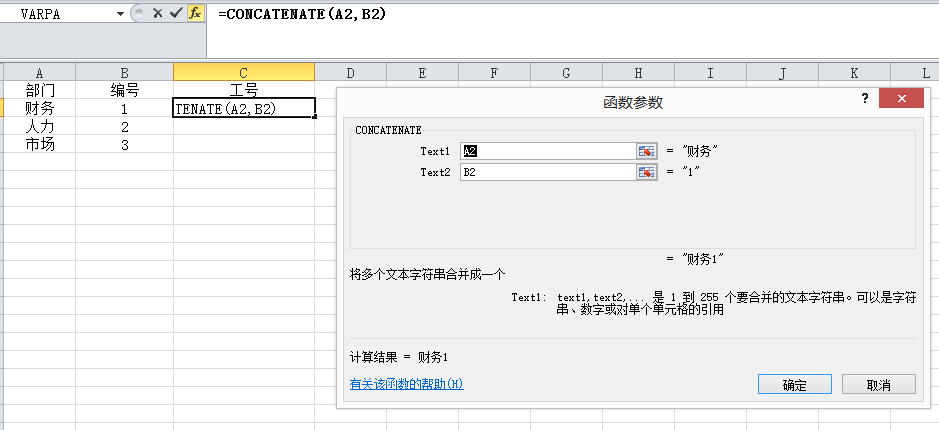939x430 pixels.
Task: Collapse dialog via Text2 range selector icon
Action: pos(646,172)
